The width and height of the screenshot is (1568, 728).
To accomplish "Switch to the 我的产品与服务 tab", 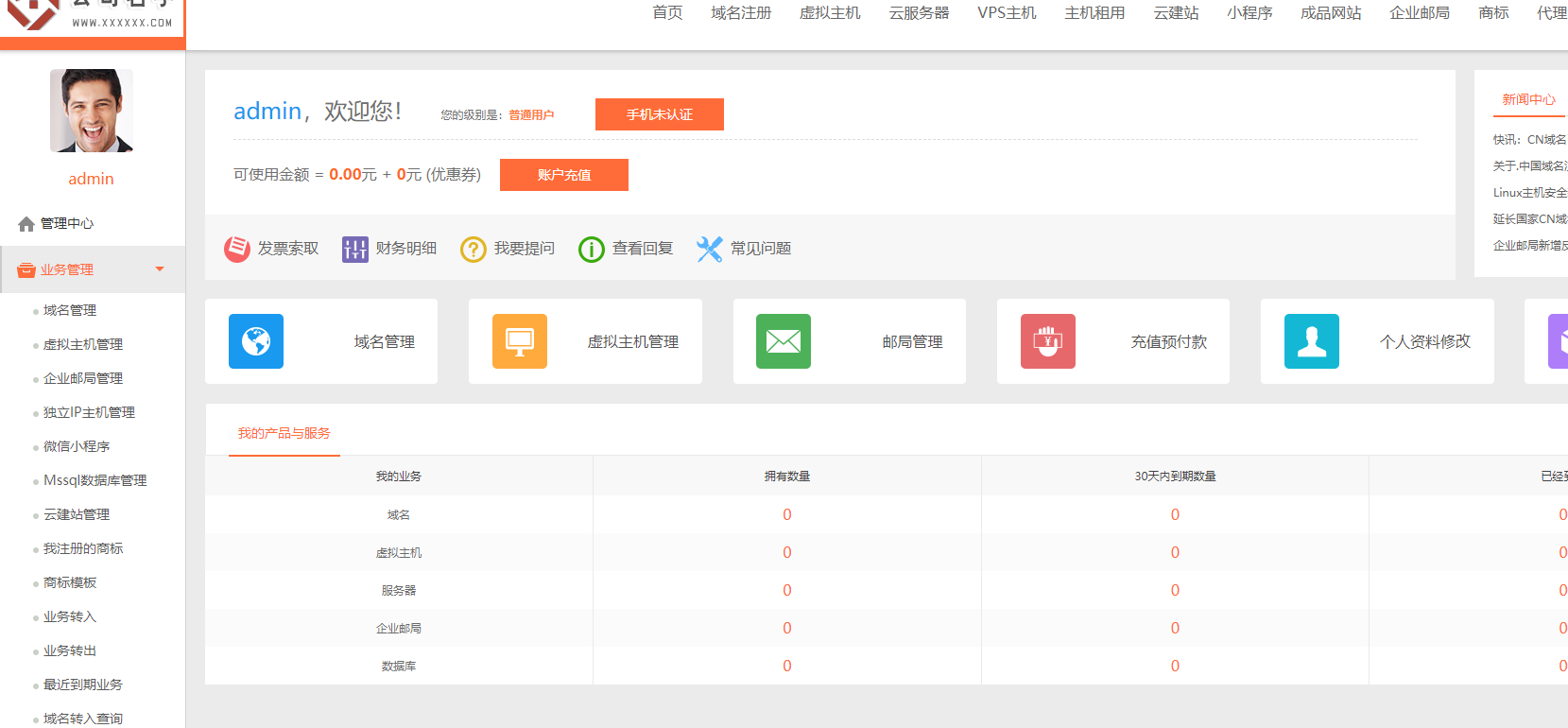I will [284, 433].
